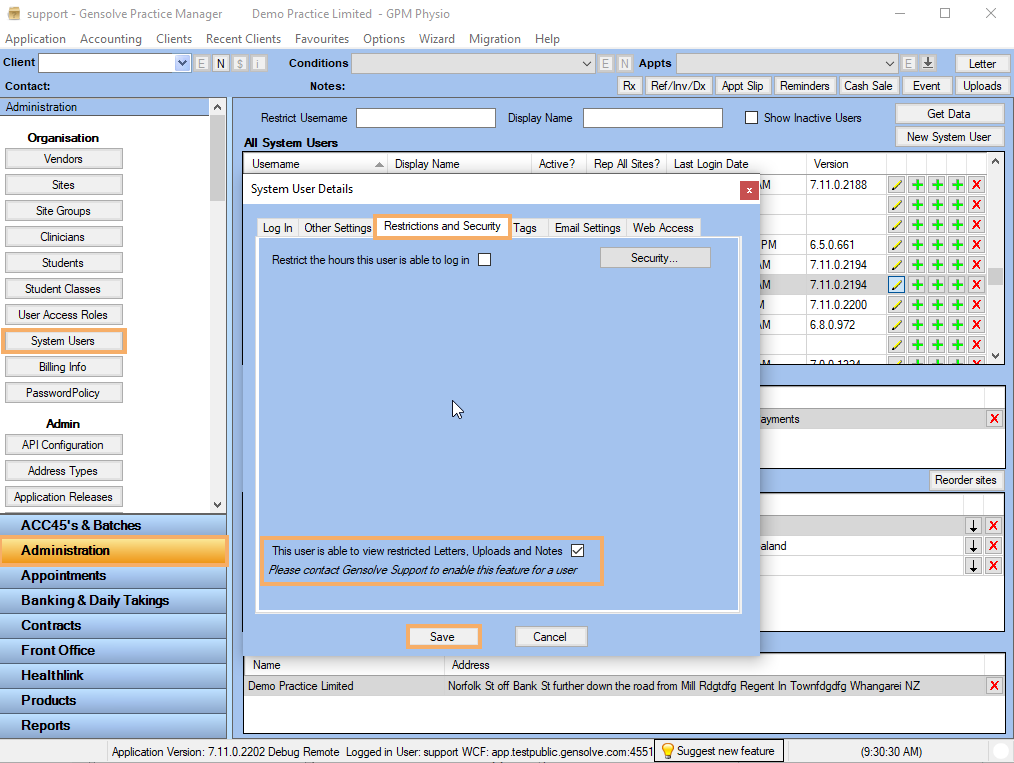Enable restrict login hours checkbox
The width and height of the screenshot is (1014, 763).
[485, 260]
